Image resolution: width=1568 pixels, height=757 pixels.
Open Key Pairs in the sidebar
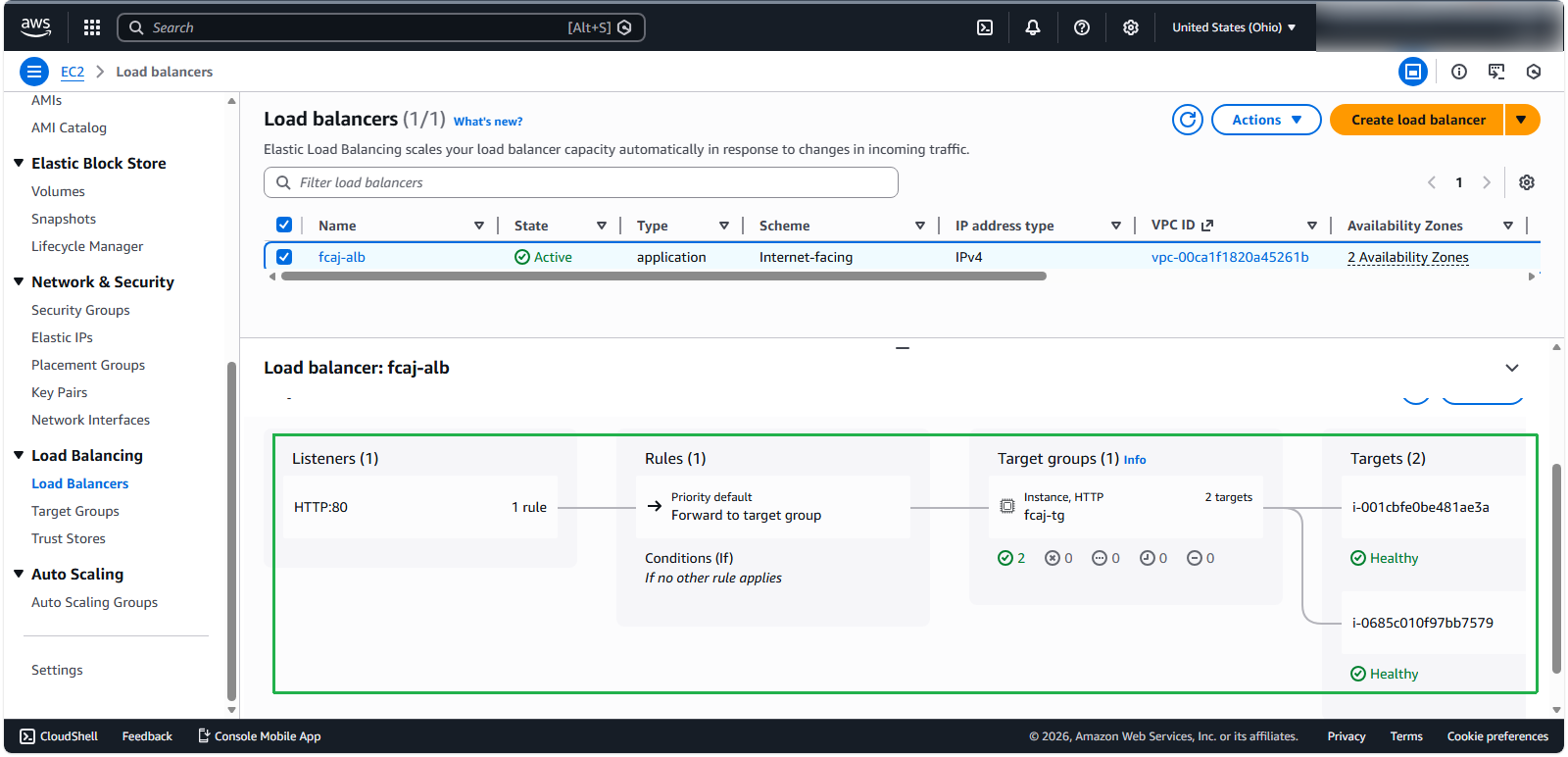[59, 392]
